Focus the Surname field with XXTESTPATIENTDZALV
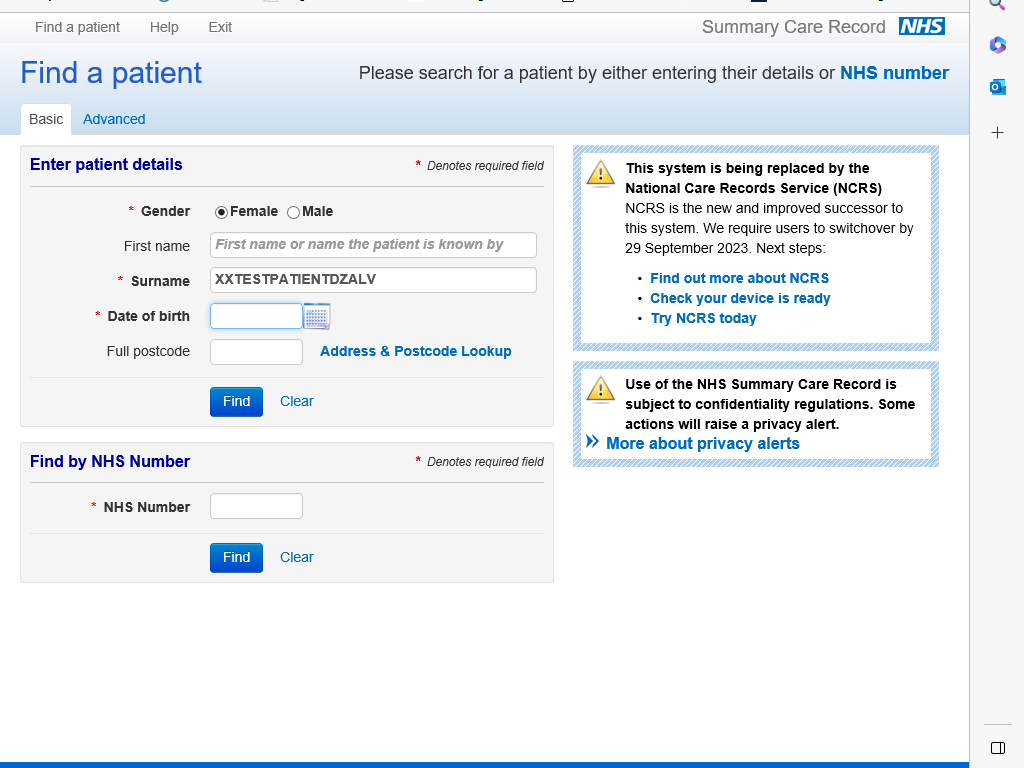The image size is (1024, 768). click(x=374, y=280)
